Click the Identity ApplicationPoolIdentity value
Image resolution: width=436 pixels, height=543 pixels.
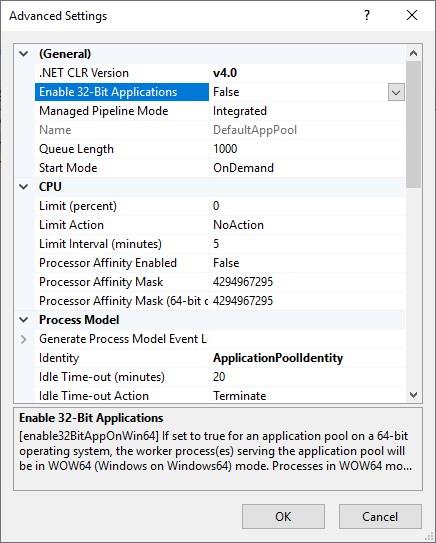click(x=278, y=358)
